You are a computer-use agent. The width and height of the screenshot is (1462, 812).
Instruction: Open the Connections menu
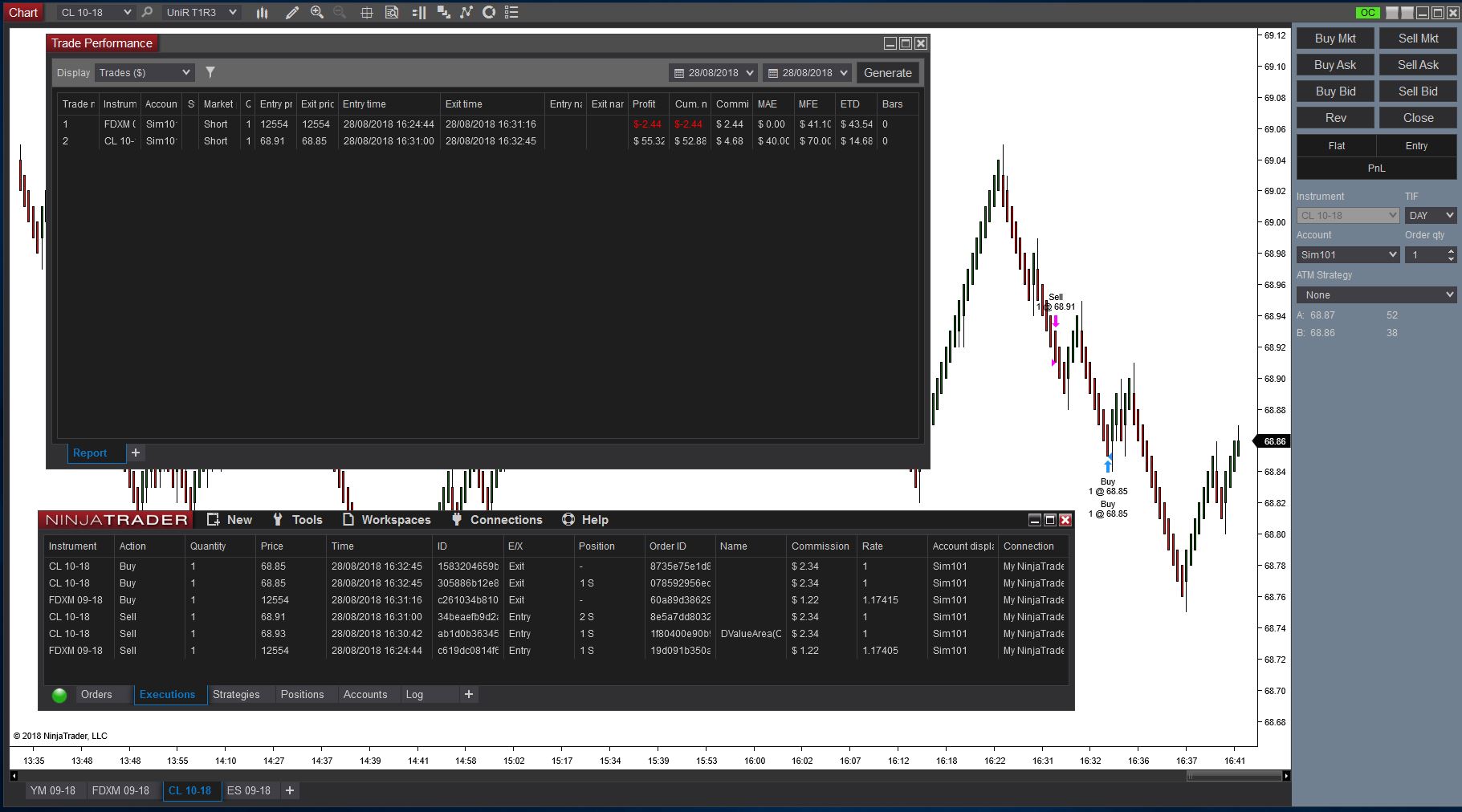[x=496, y=520]
